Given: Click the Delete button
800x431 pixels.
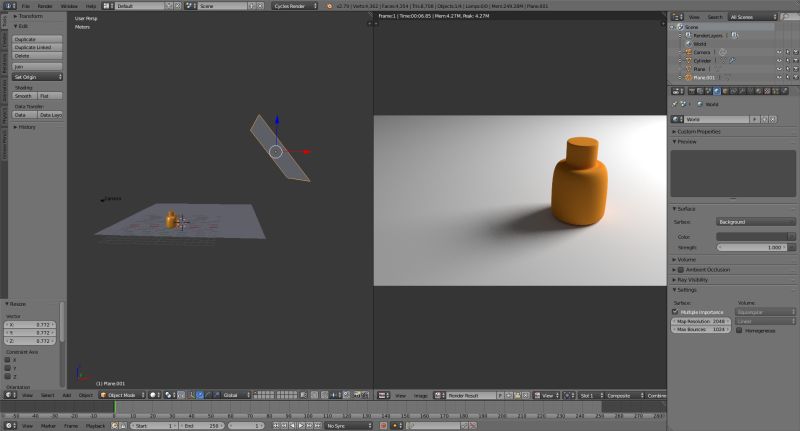Looking at the screenshot, I should 37,56.
